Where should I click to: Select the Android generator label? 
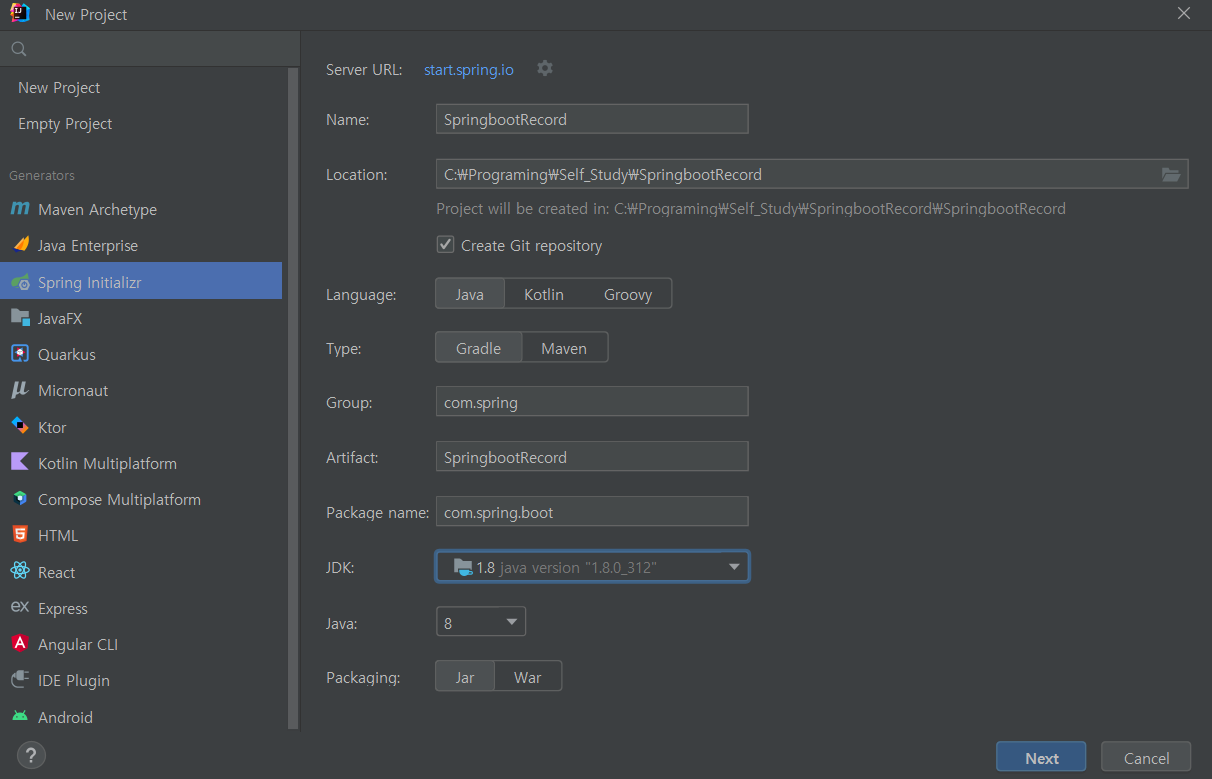[x=65, y=717]
